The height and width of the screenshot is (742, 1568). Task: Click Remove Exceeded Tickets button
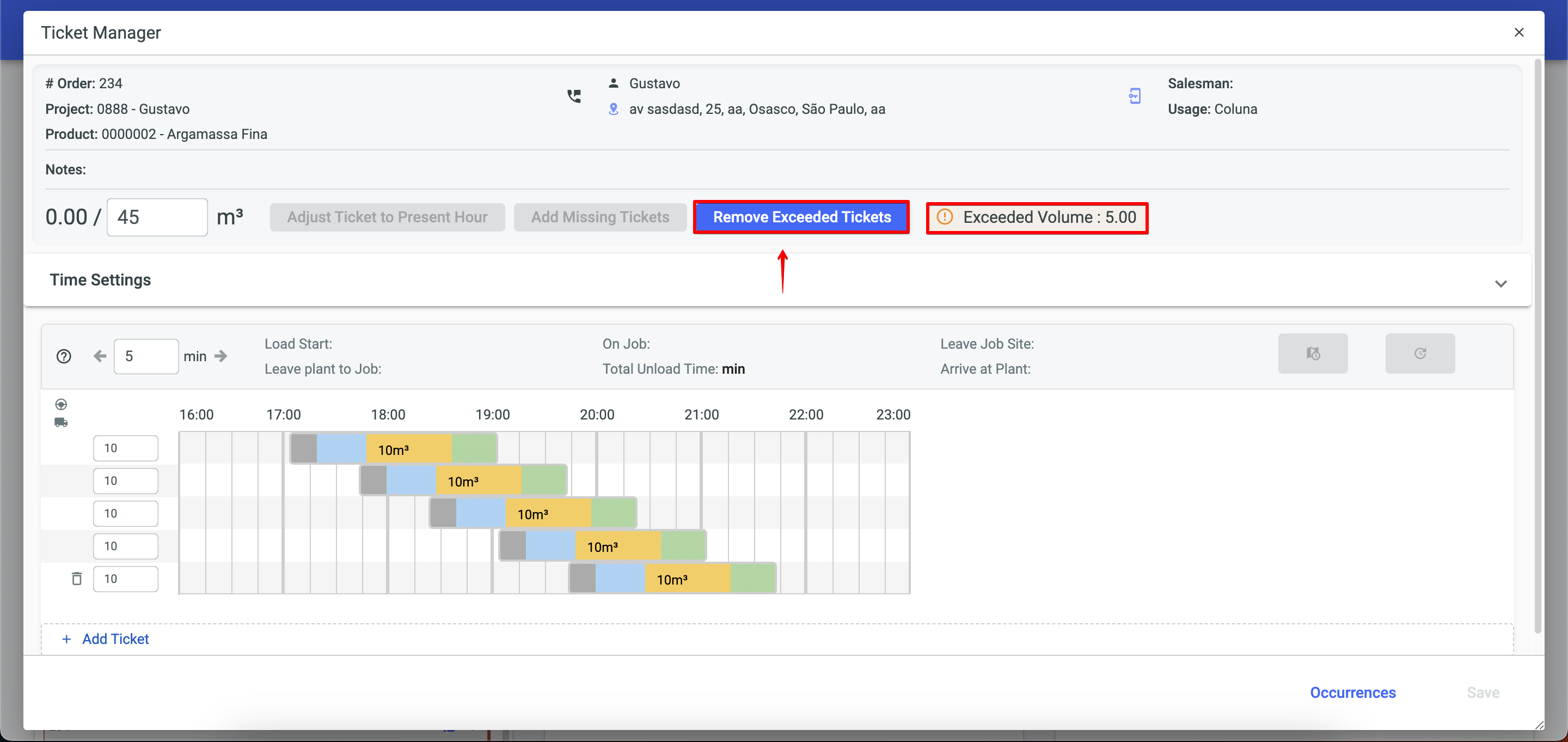[x=801, y=217]
